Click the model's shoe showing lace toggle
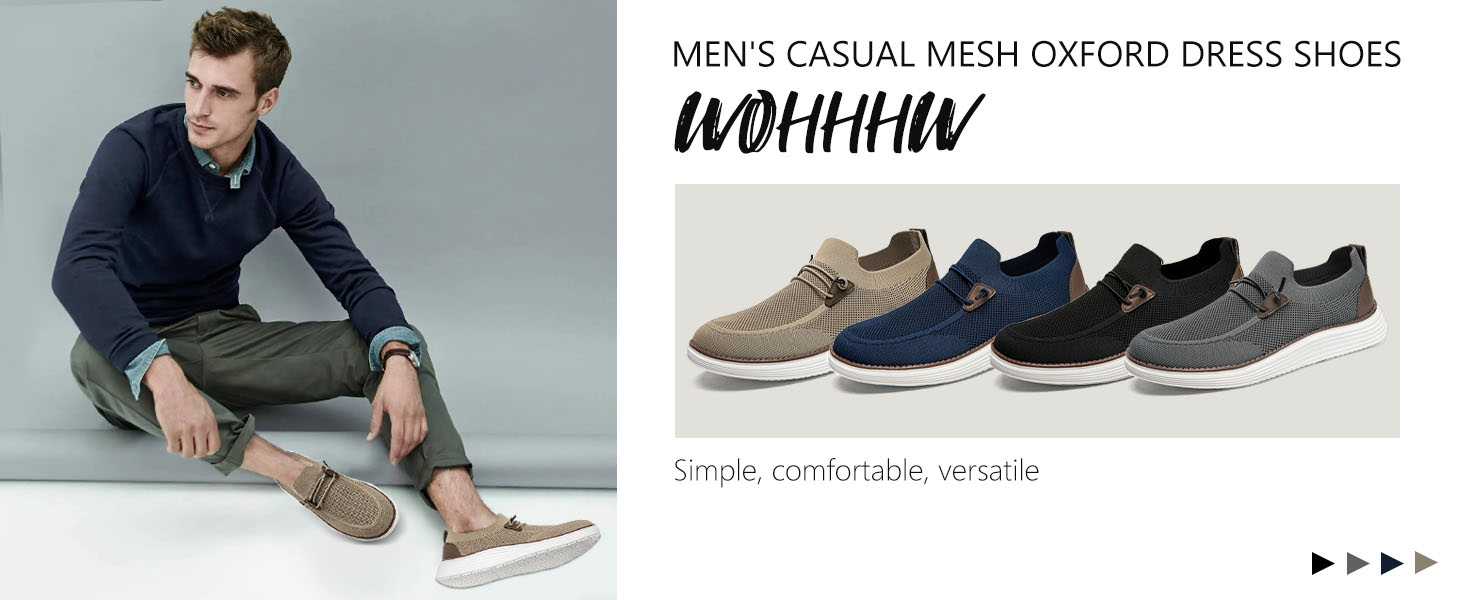 (337, 500)
